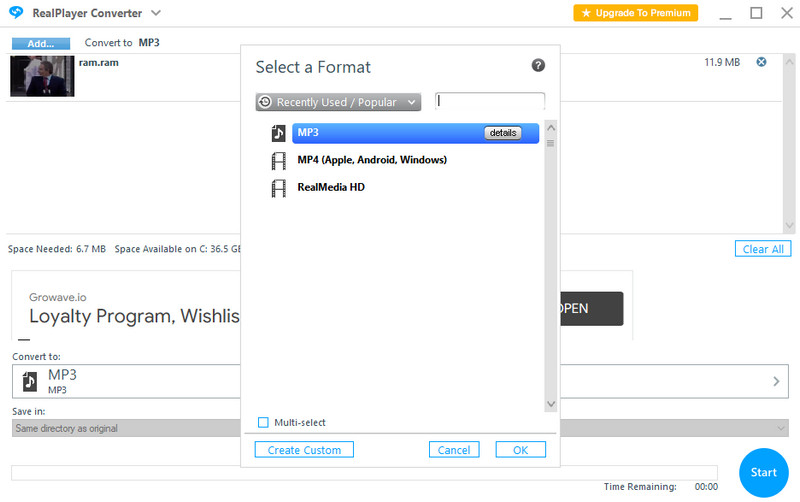Select RealMedia HD format entry
This screenshot has height=502, width=800.
coord(331,188)
